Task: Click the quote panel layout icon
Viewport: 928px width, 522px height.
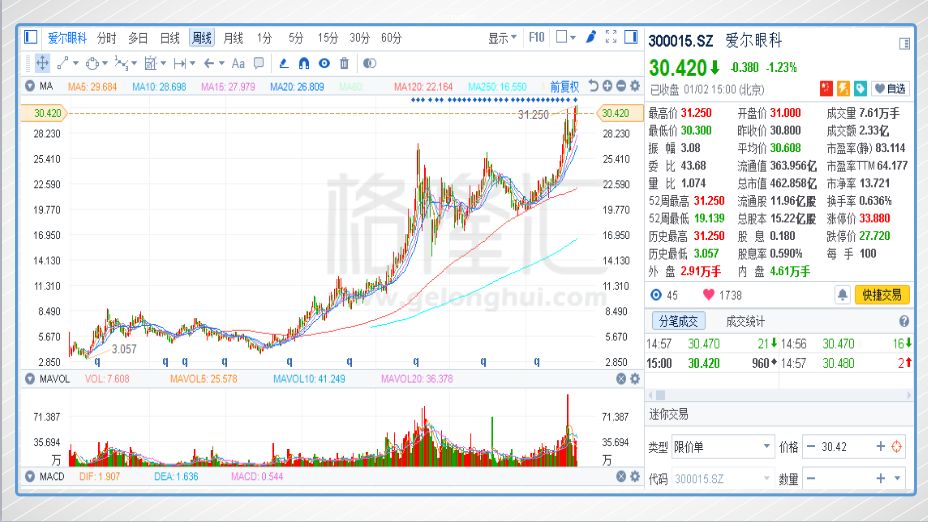Action: [x=904, y=43]
